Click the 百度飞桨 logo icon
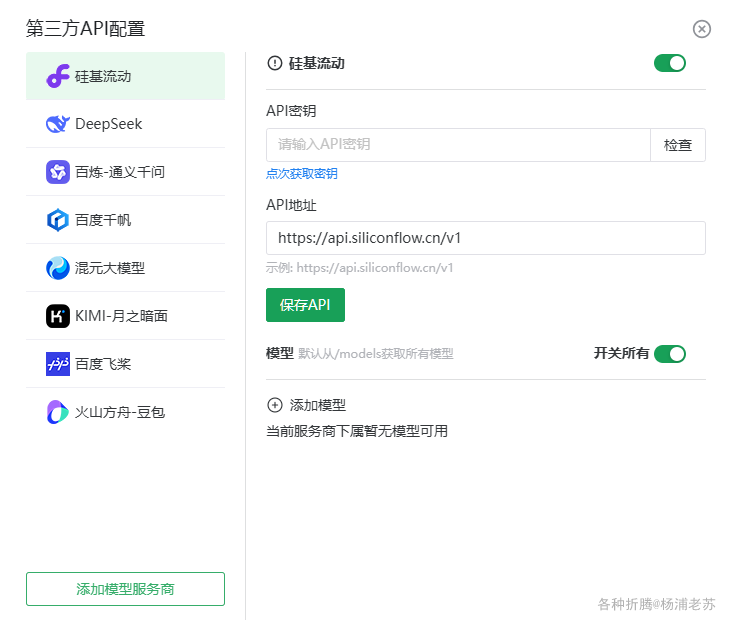This screenshot has width=737, height=631. [58, 364]
